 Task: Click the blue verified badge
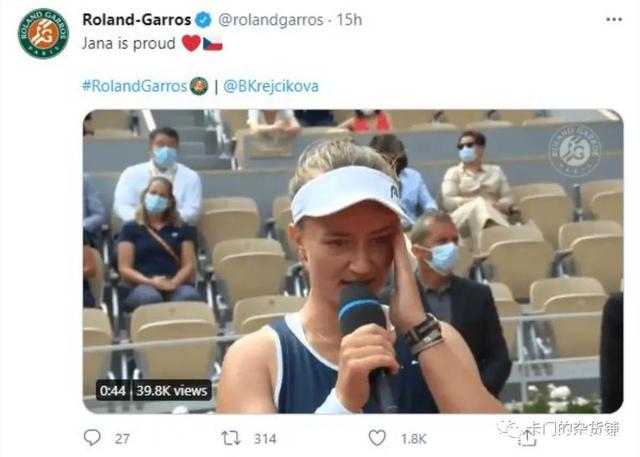[203, 20]
